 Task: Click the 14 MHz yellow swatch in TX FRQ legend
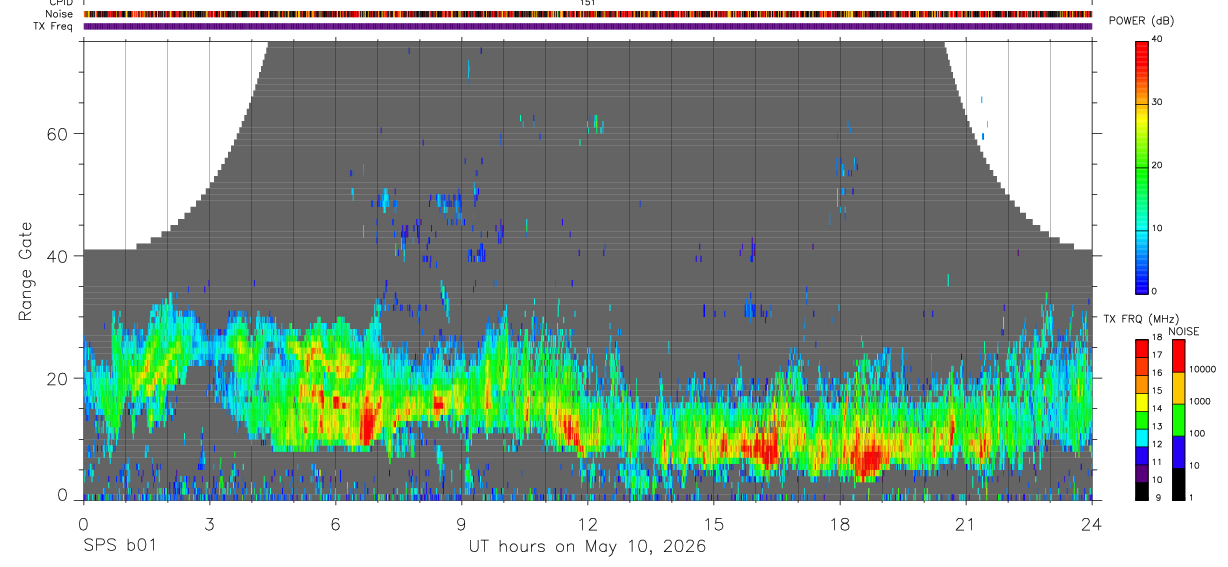(x=1142, y=402)
